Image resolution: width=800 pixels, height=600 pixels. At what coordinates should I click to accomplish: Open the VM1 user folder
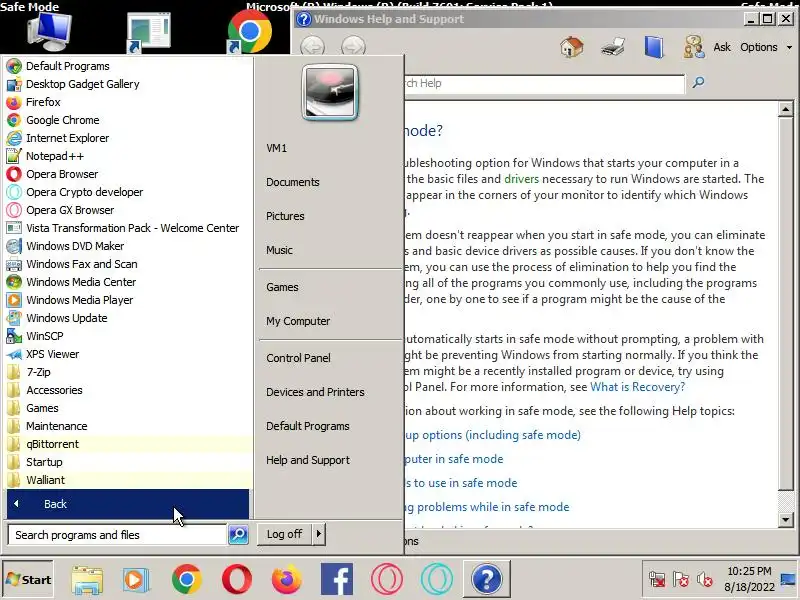pyautogui.click(x=277, y=148)
